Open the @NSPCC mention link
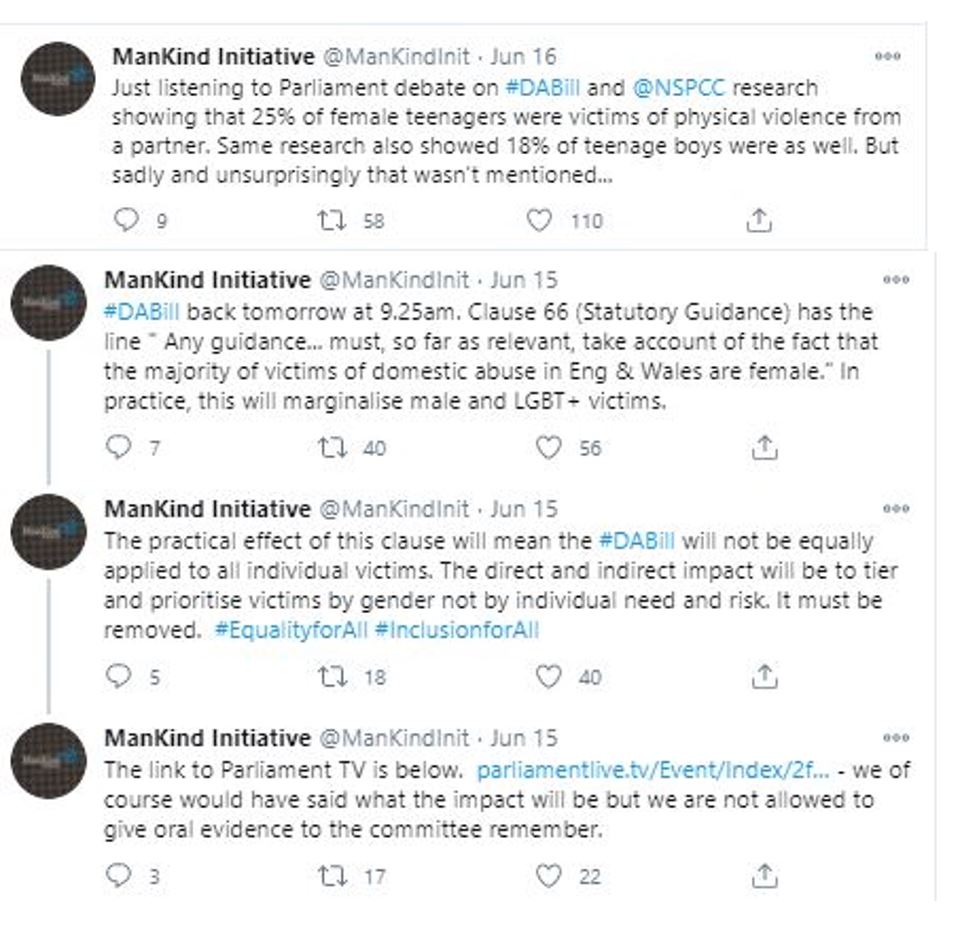This screenshot has width=974, height=936. (x=678, y=88)
